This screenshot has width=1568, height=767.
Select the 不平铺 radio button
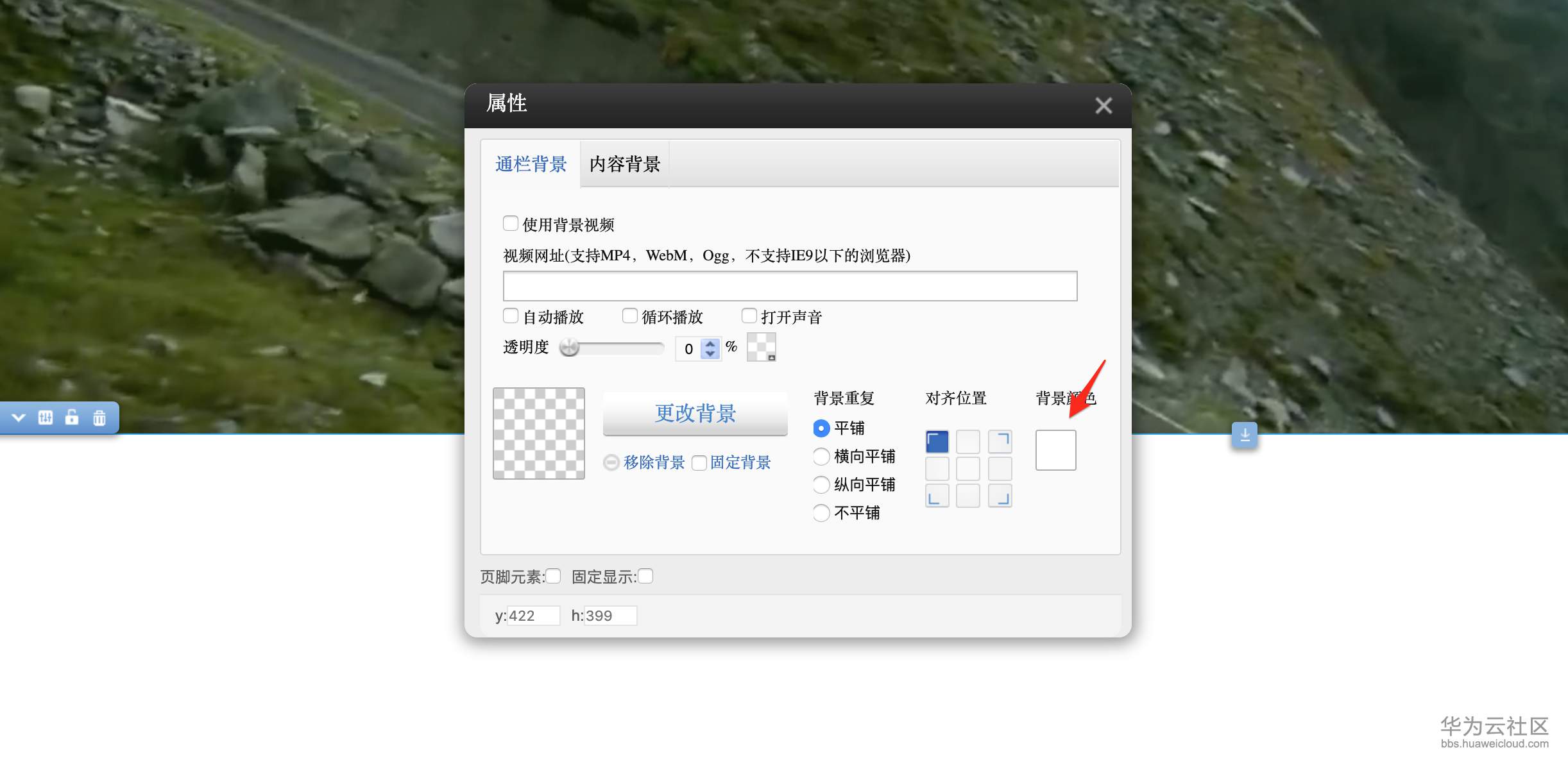coord(821,513)
